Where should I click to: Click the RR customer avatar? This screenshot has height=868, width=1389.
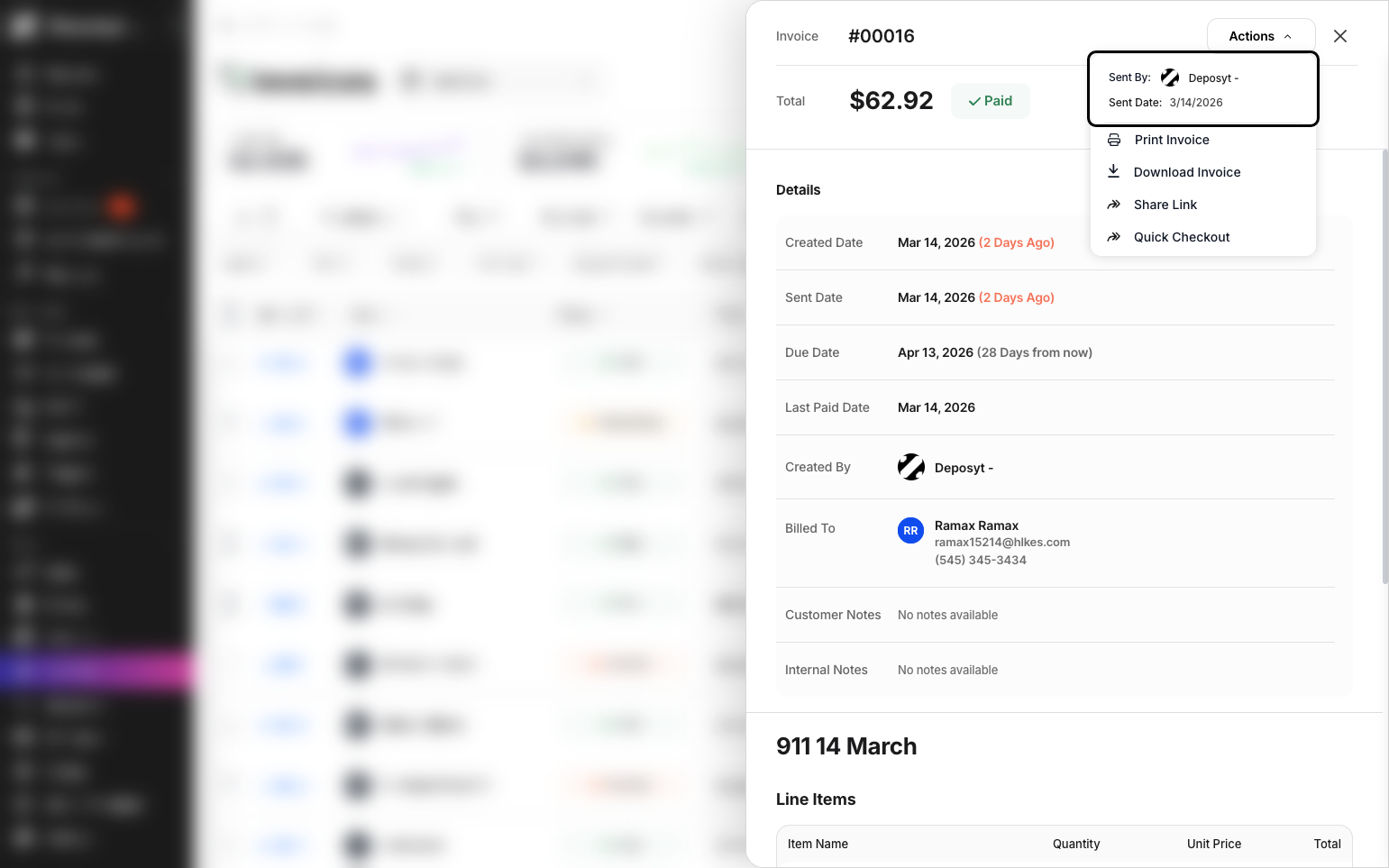click(911, 531)
